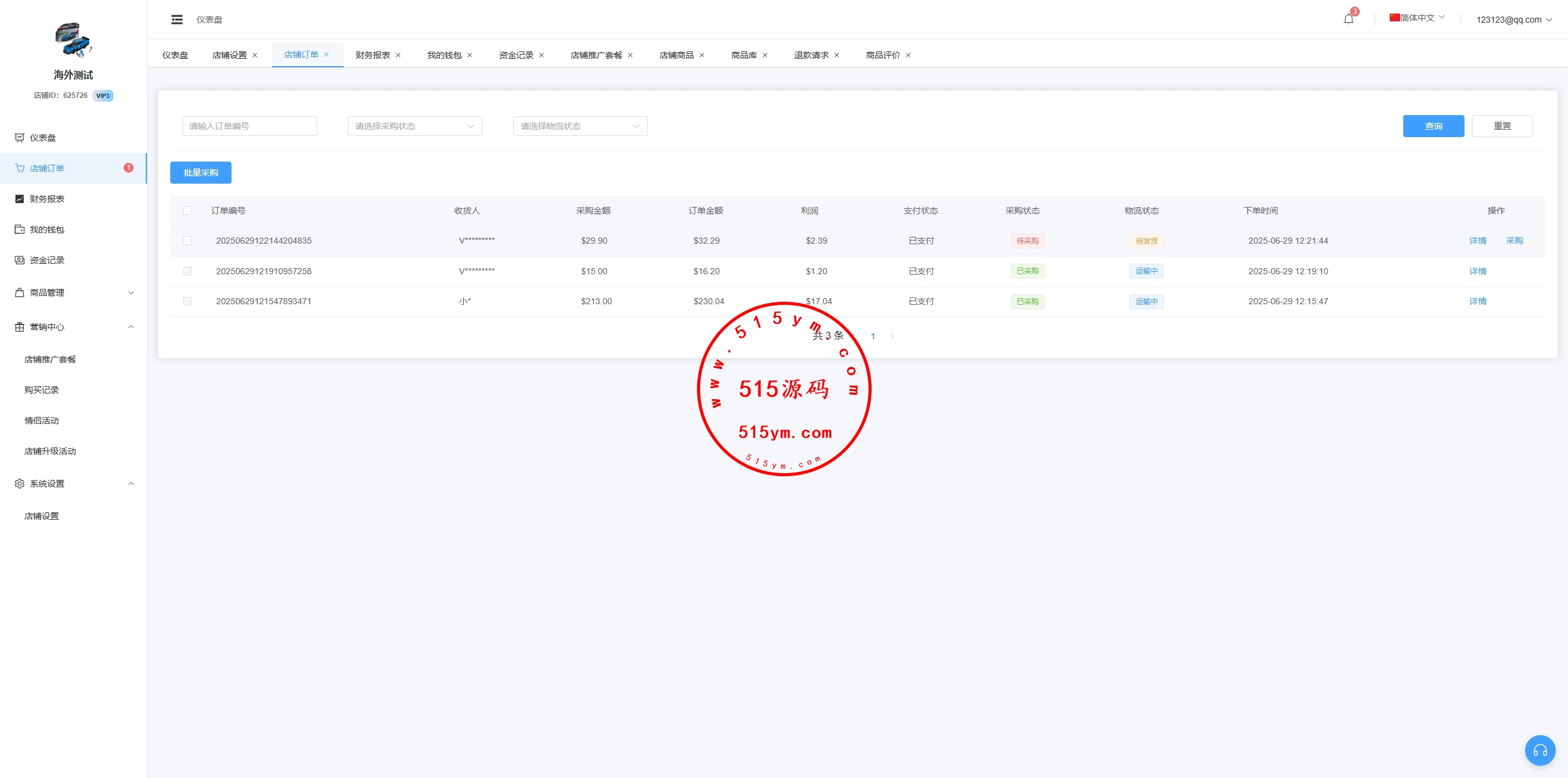Viewport: 1568px width, 778px height.
Task: Switch to 店铺商品 tab
Action: click(x=676, y=55)
